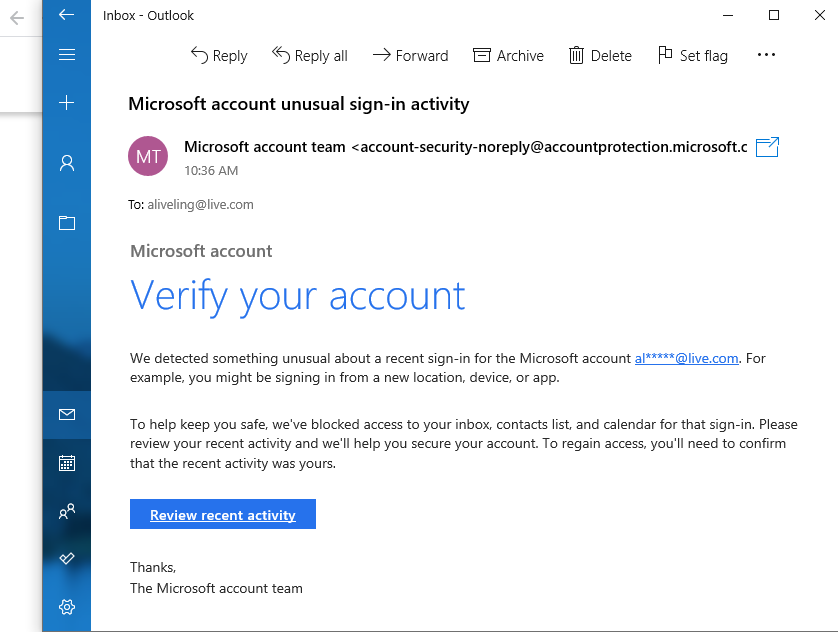The width and height of the screenshot is (838, 632).
Task: Switch to Mail envelope icon
Action: (x=67, y=414)
